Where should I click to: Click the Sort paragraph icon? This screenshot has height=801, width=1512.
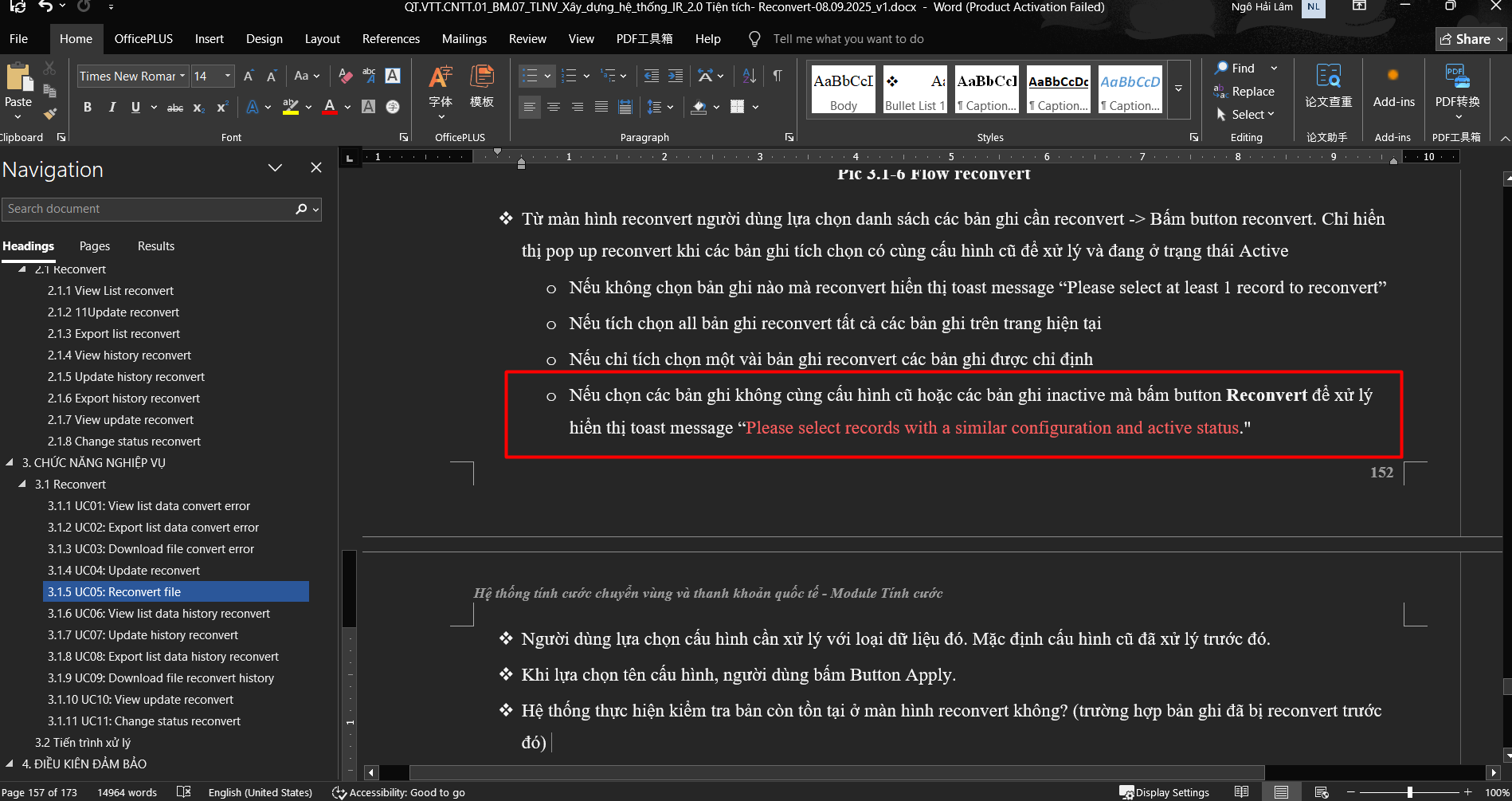(x=749, y=77)
